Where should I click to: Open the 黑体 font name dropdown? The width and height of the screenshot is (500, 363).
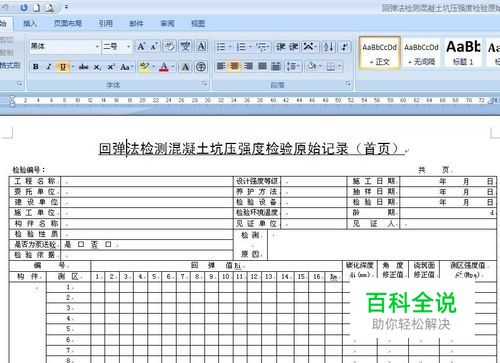[x=97, y=46]
